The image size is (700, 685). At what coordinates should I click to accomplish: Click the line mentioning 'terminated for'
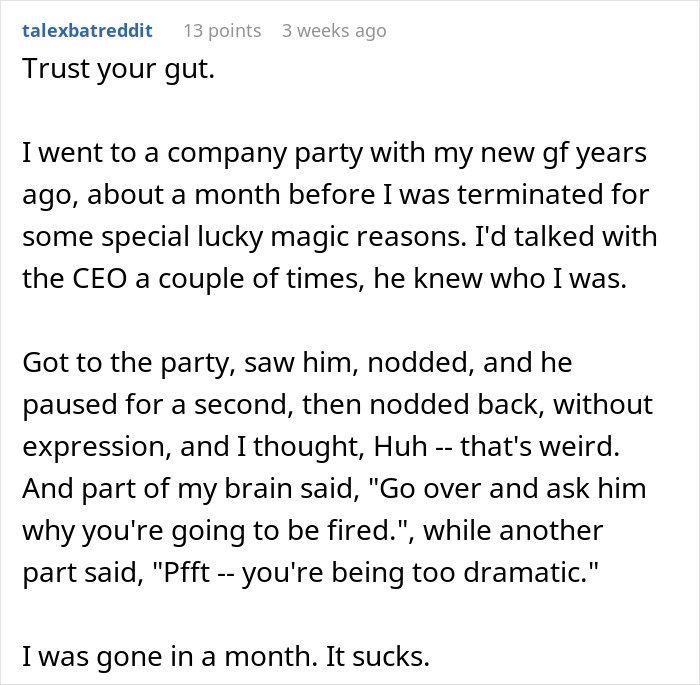click(336, 195)
